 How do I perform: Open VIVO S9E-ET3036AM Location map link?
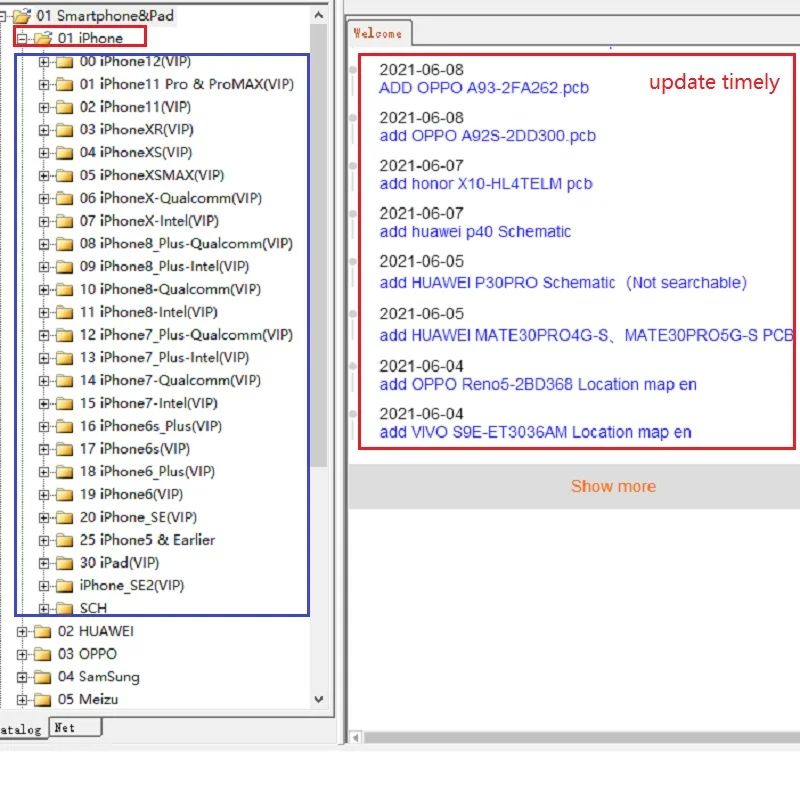pyautogui.click(x=535, y=432)
